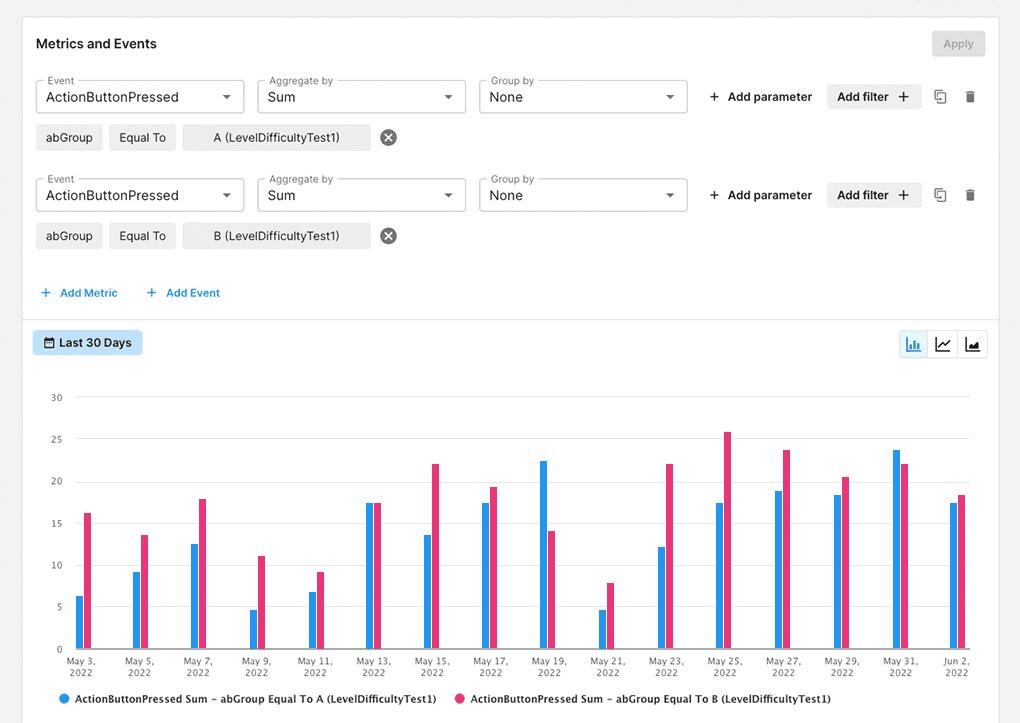This screenshot has width=1020, height=723.
Task: Remove the abGroup B filter chip
Action: click(388, 236)
